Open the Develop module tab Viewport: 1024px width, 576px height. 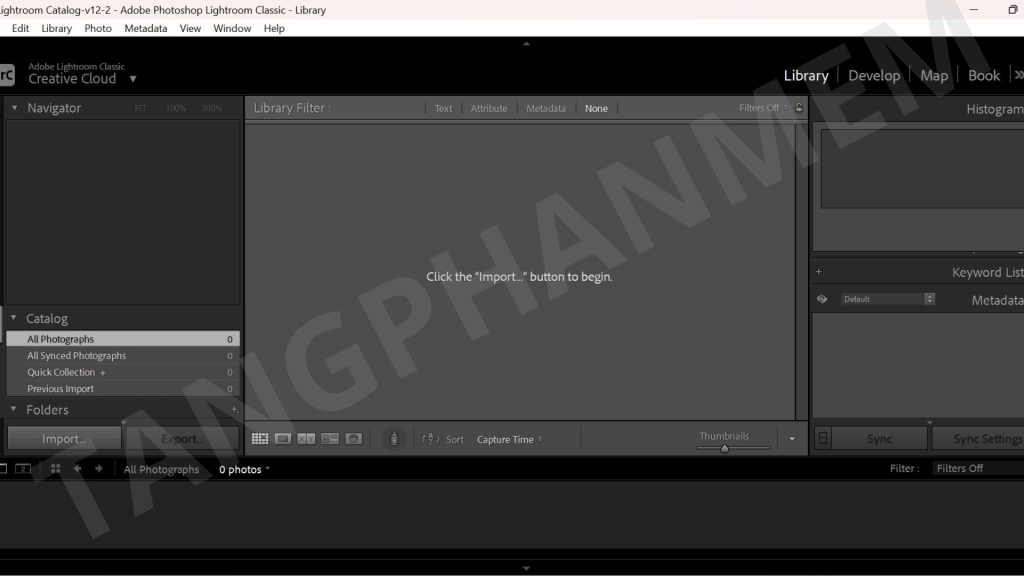pyautogui.click(x=874, y=76)
